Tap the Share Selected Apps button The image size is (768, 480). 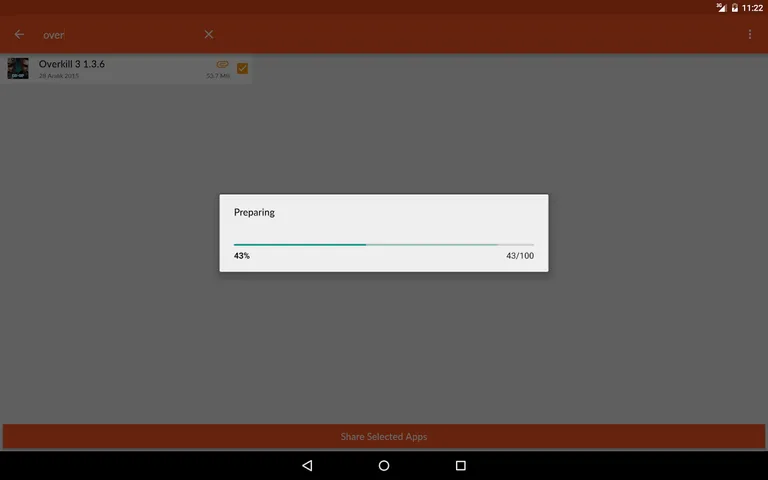click(x=384, y=436)
